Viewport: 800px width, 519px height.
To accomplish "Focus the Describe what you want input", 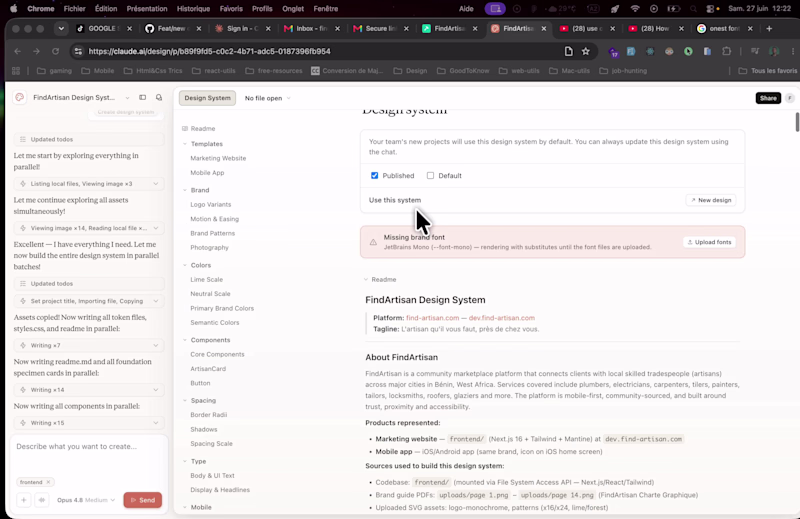I will (89, 447).
